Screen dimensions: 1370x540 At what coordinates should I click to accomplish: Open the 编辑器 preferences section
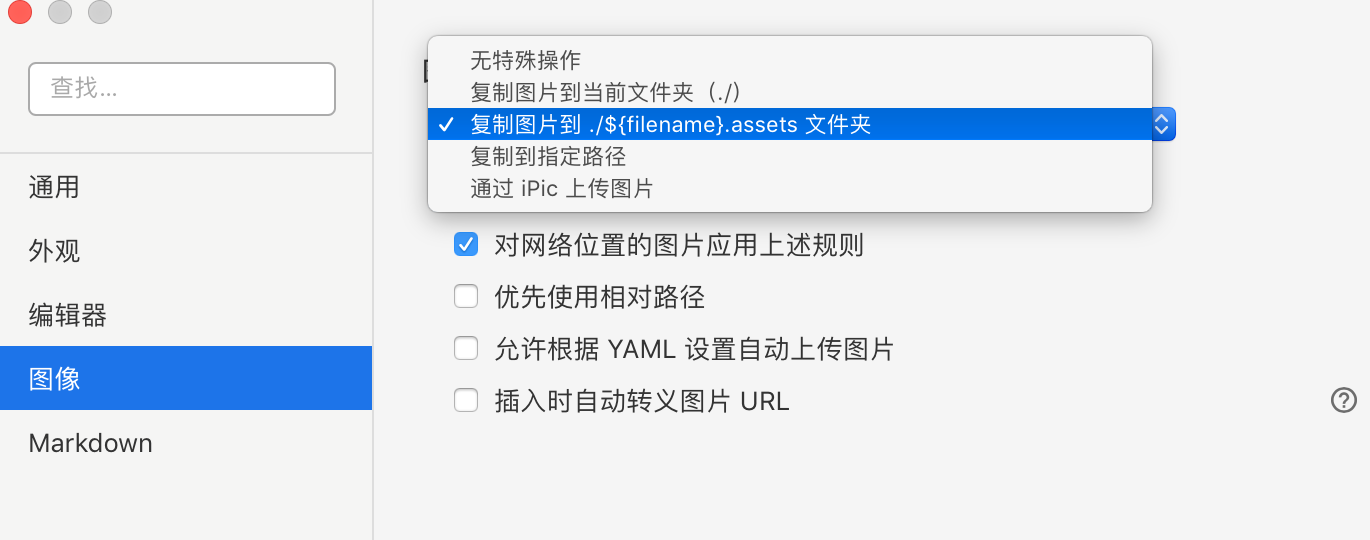click(67, 315)
